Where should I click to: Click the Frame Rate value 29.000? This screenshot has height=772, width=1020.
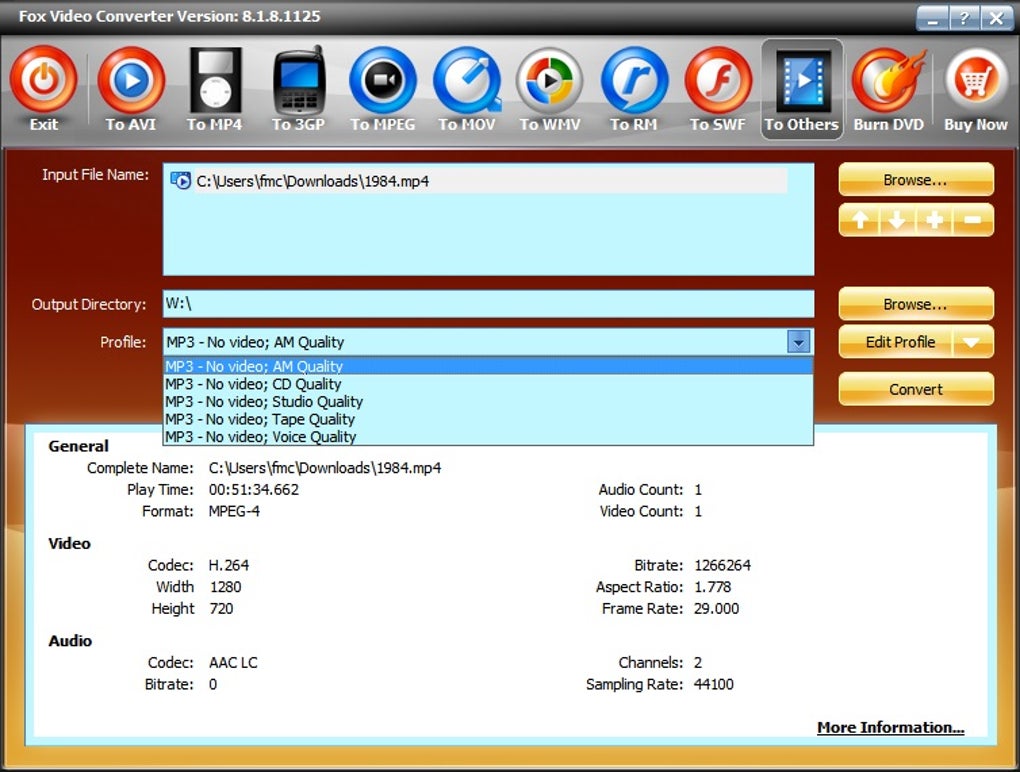point(716,608)
